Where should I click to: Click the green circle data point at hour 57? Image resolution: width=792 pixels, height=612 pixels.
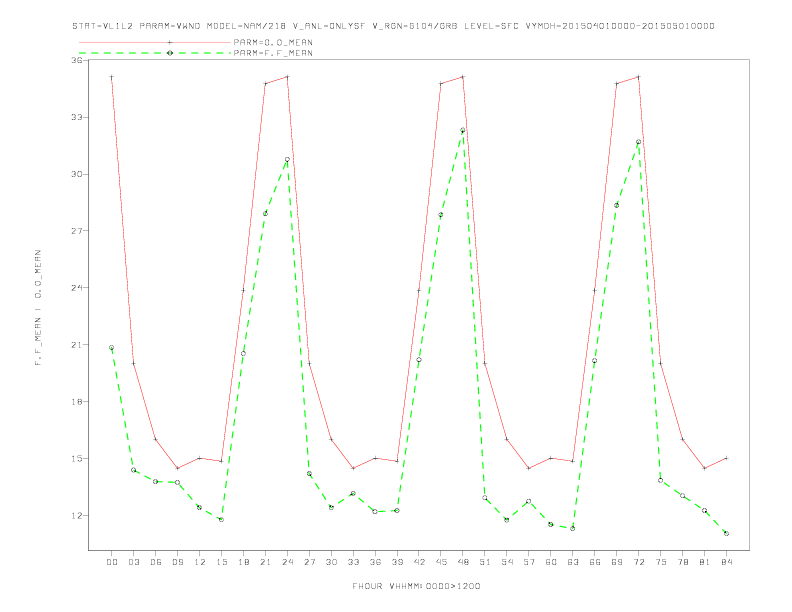(x=529, y=501)
